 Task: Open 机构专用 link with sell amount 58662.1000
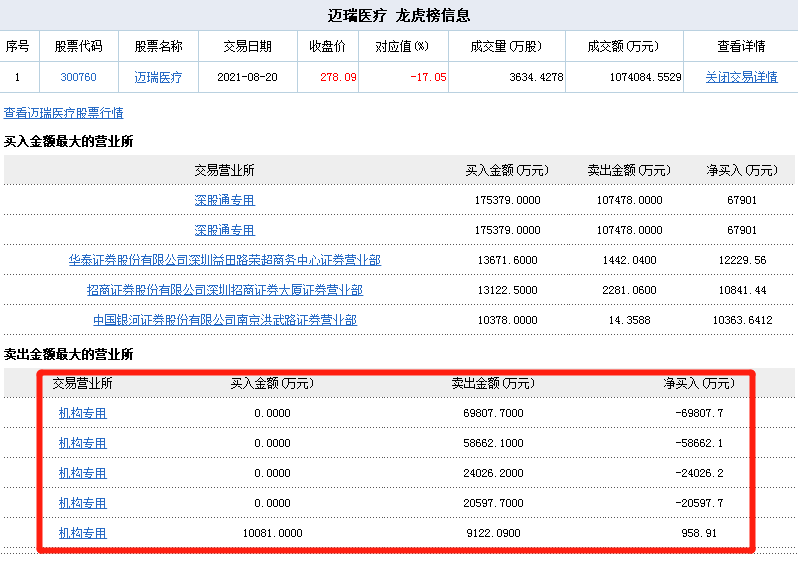point(82,443)
